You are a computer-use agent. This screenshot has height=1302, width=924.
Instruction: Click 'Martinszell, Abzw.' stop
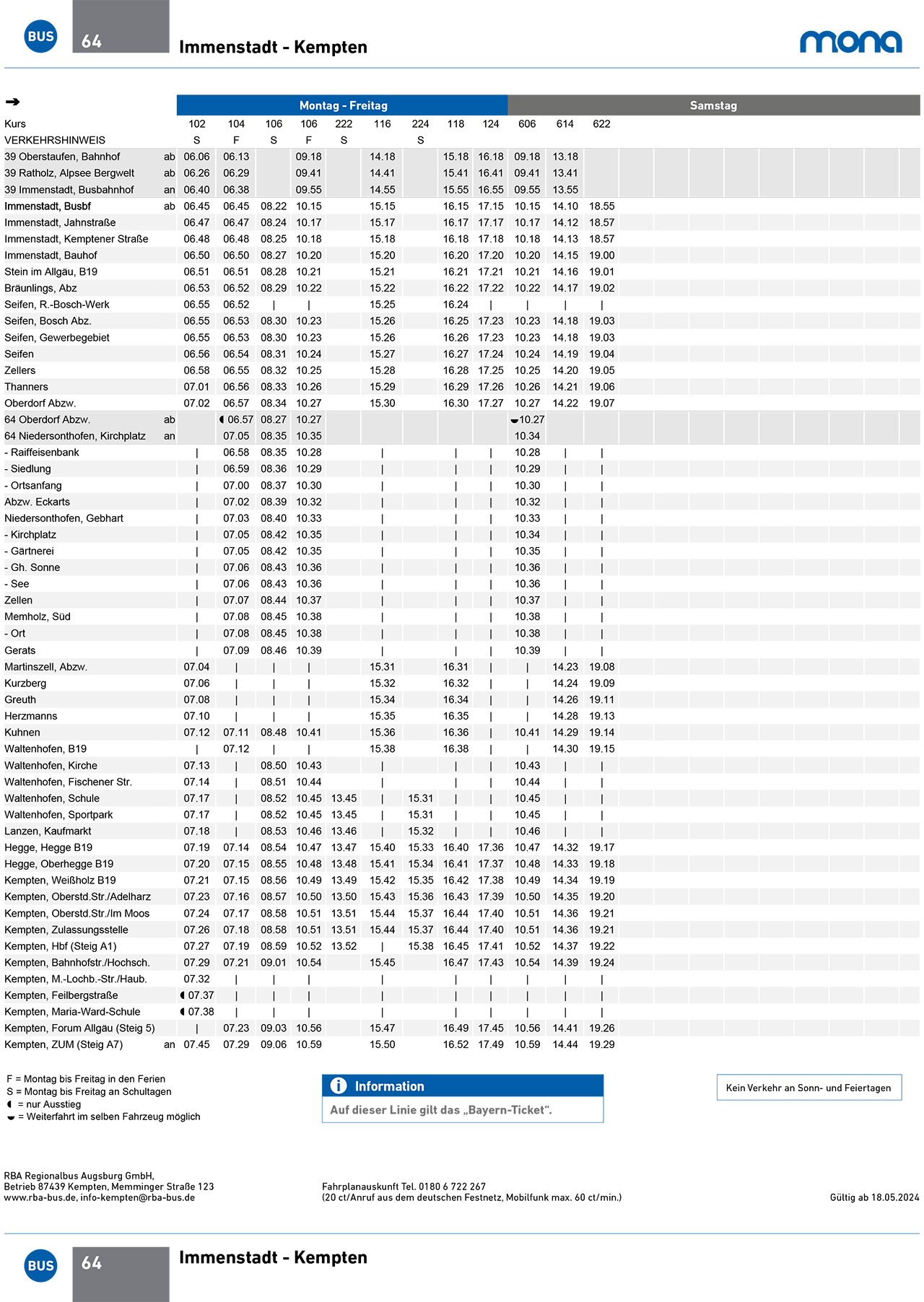[x=45, y=667]
